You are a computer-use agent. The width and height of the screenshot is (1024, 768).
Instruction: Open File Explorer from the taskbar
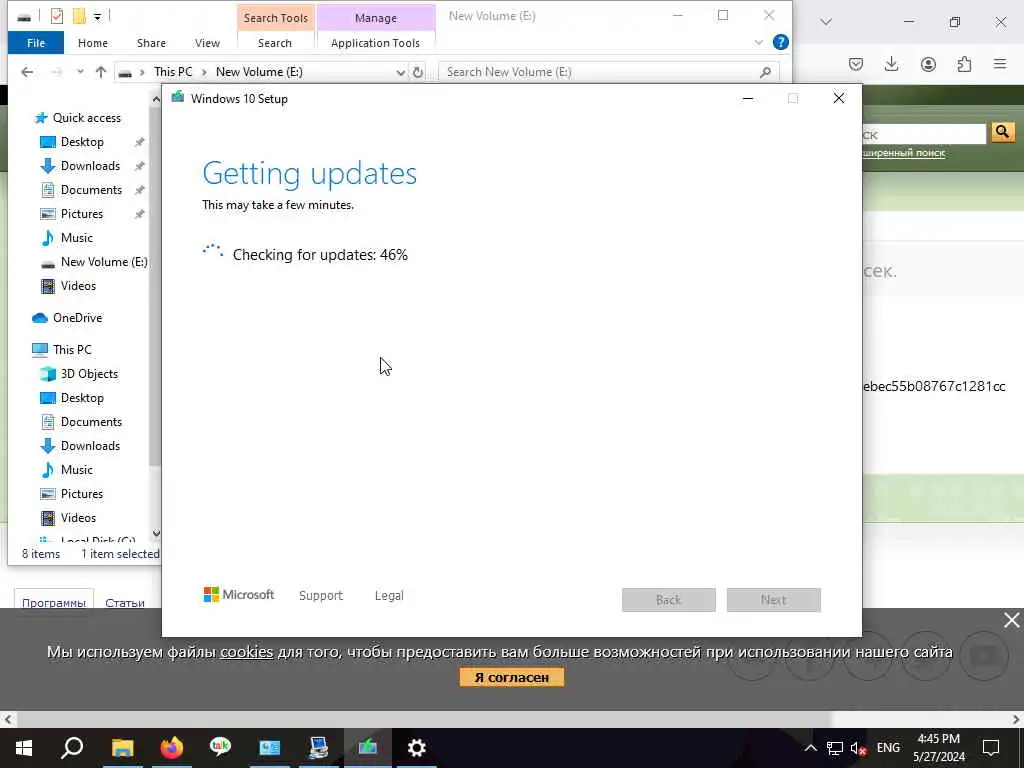122,748
